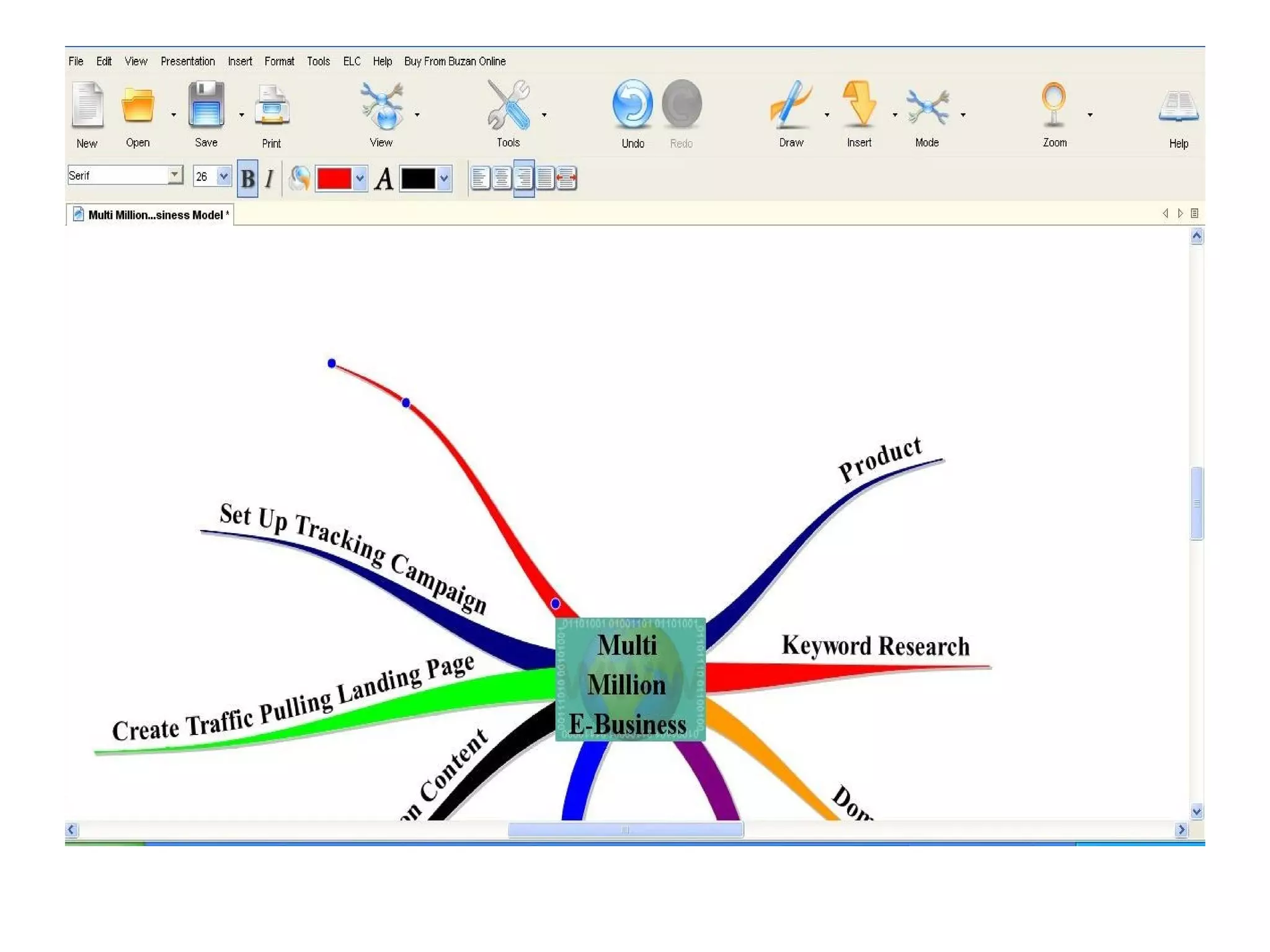The height and width of the screenshot is (952, 1270).
Task: Expand the black text color dropdown
Action: [444, 179]
